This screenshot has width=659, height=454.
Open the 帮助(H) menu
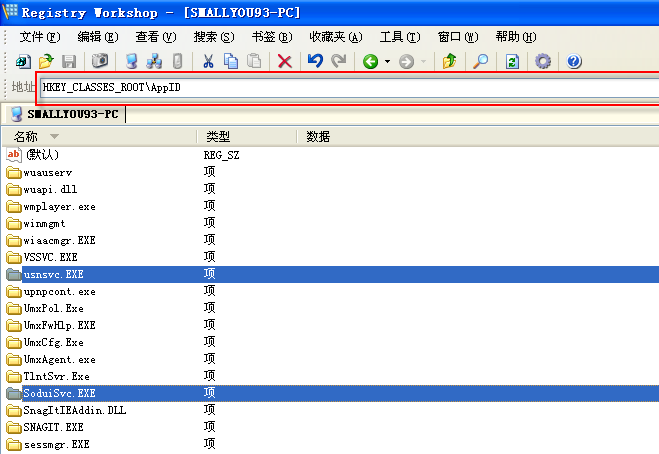[x=516, y=37]
